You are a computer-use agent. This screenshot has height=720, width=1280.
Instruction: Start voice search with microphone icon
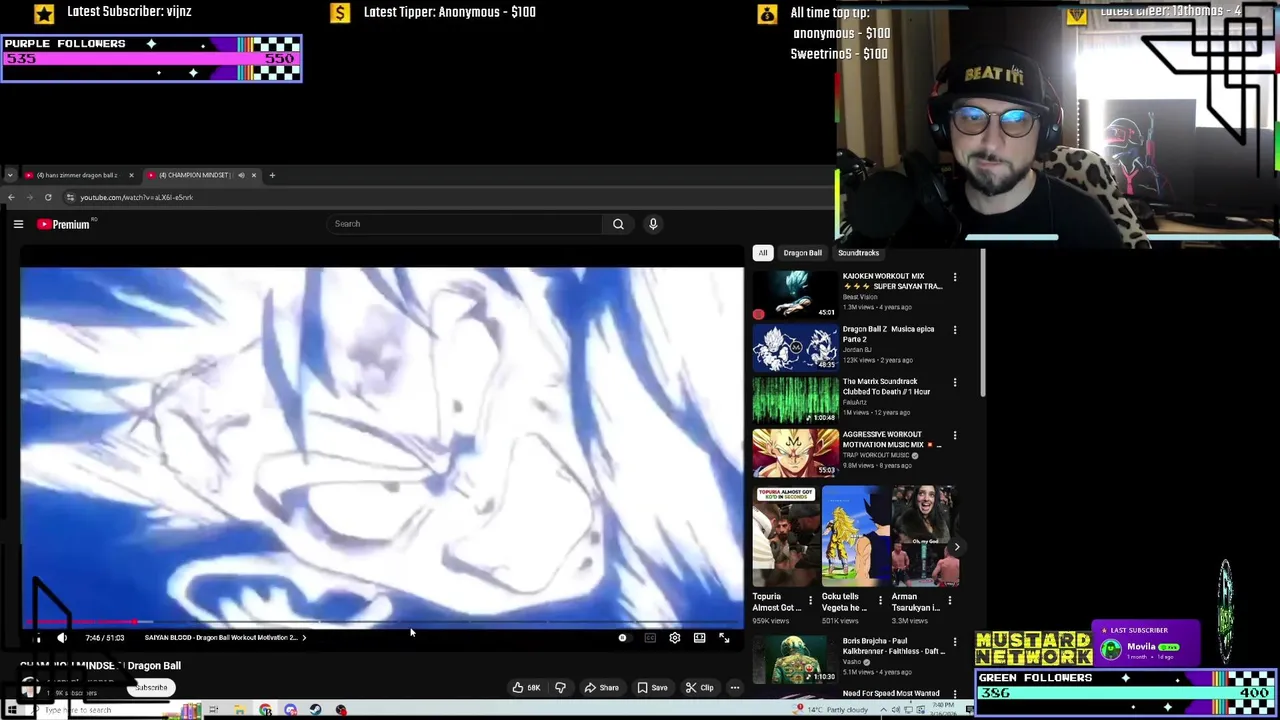click(653, 224)
